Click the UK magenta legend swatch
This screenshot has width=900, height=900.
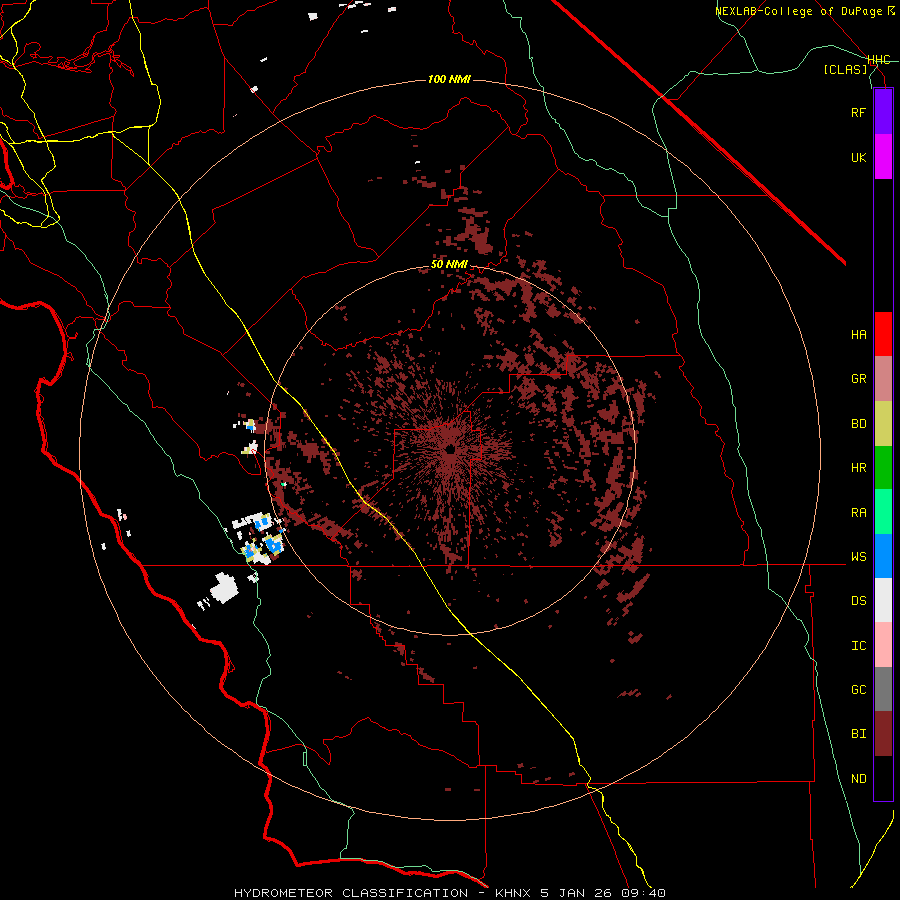[883, 157]
